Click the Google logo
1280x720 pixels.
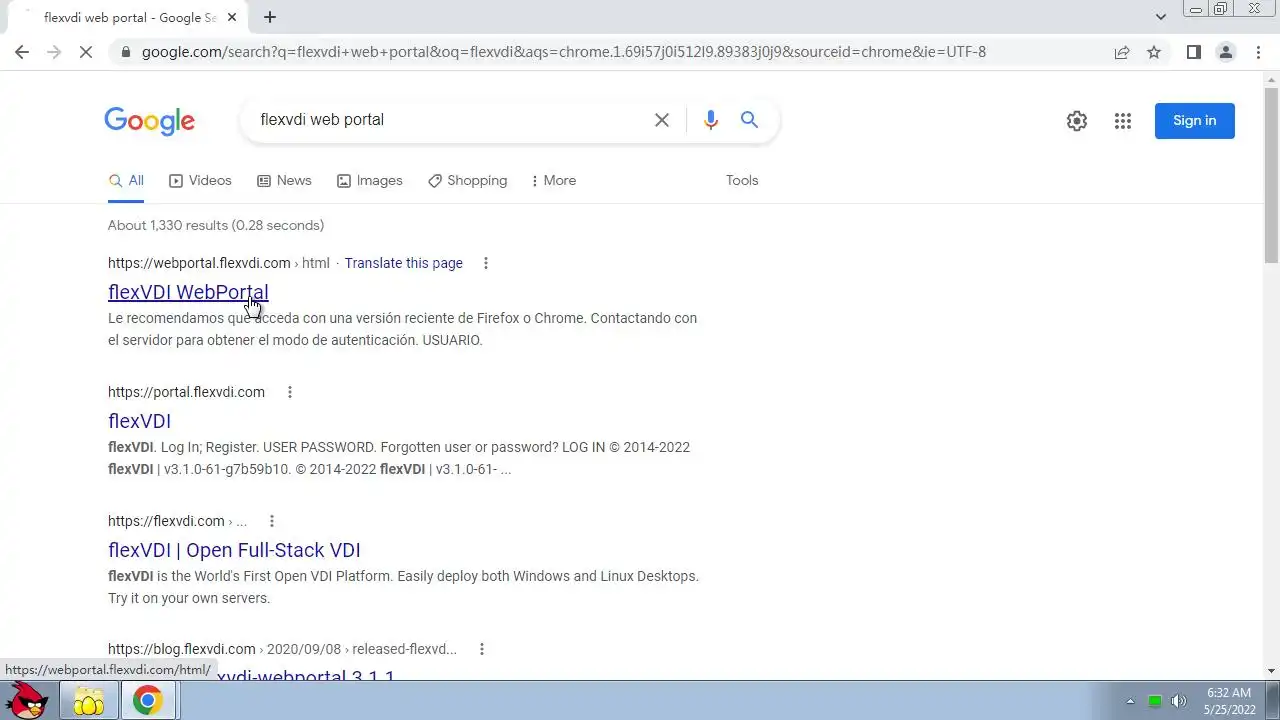(x=150, y=121)
